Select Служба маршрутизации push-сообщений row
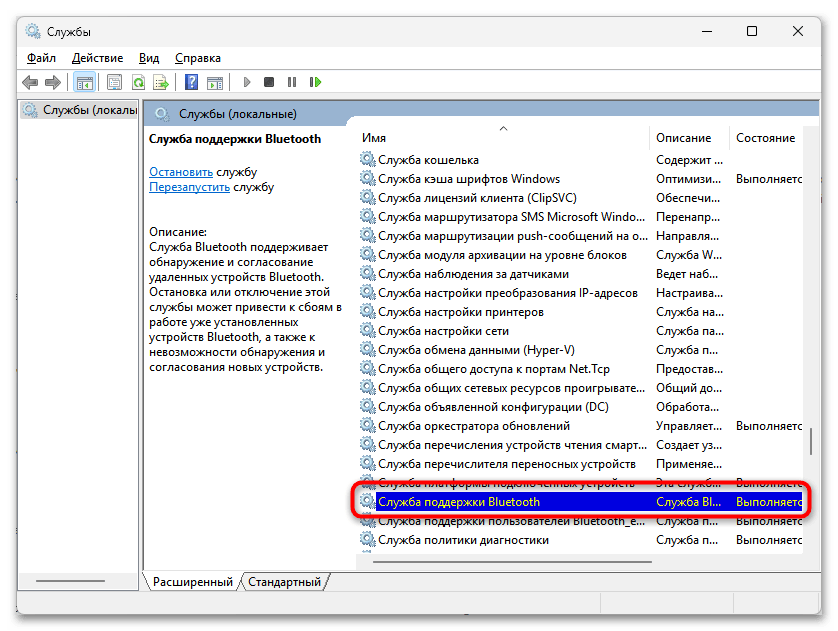 tap(580, 236)
